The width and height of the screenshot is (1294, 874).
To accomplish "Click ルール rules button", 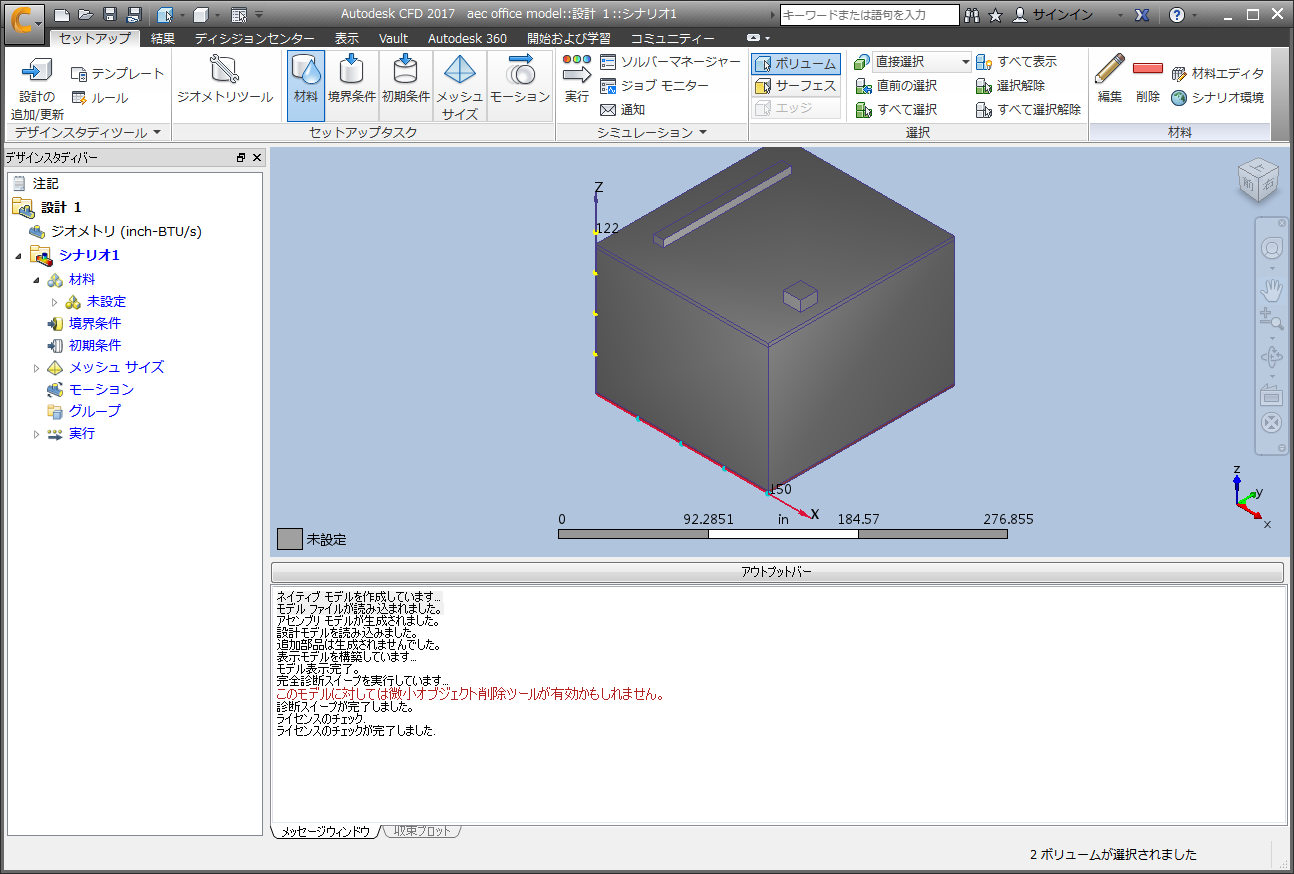I will (100, 98).
